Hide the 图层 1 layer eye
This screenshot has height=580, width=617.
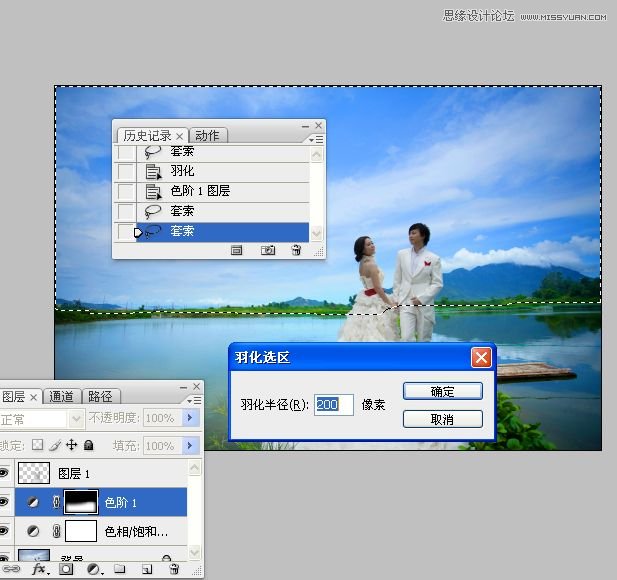click(x=4, y=473)
